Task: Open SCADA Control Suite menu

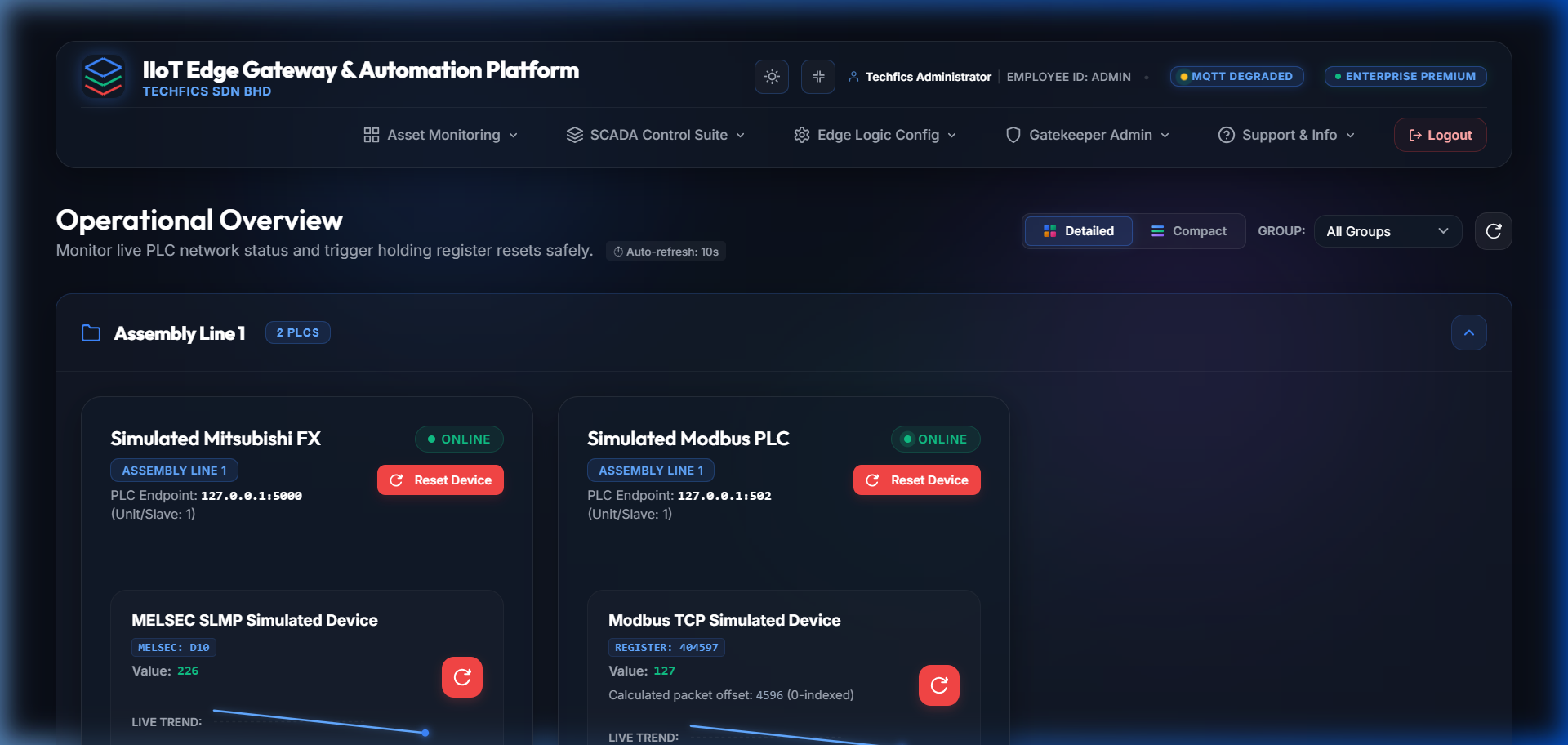Action: tap(656, 135)
